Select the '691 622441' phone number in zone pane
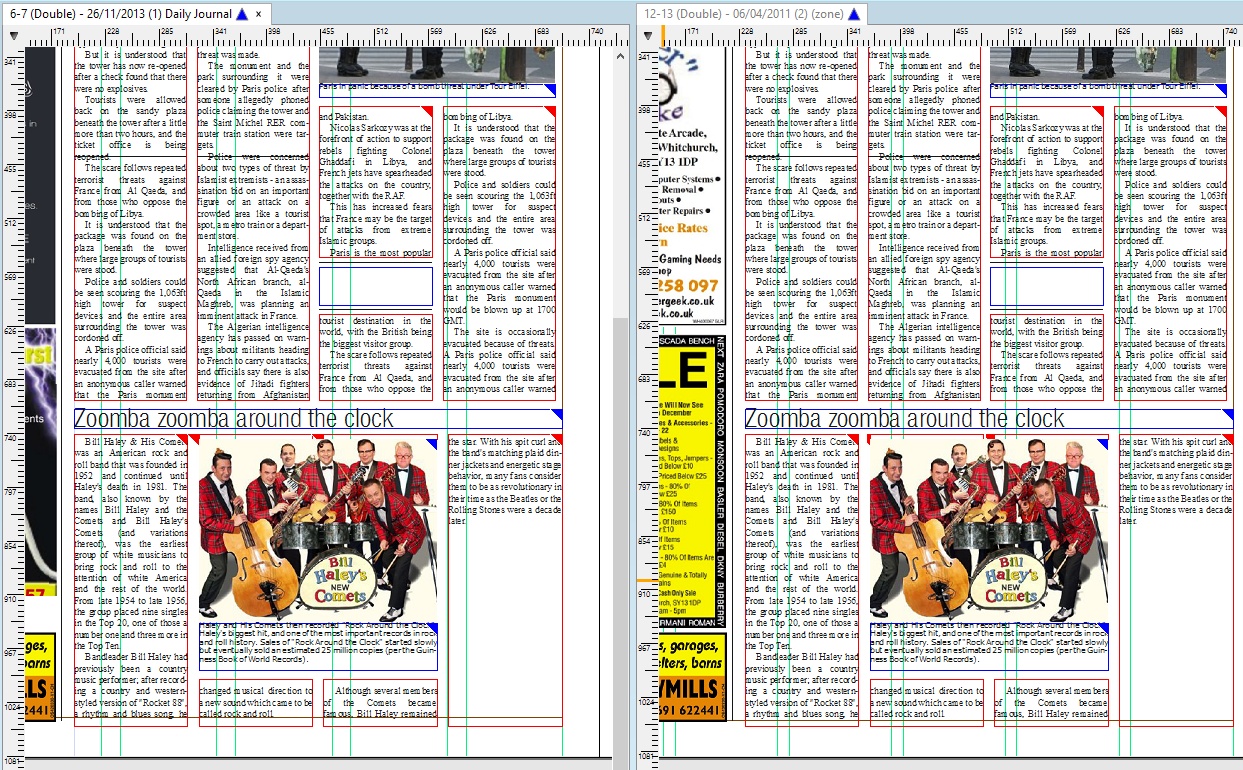 tap(690, 709)
